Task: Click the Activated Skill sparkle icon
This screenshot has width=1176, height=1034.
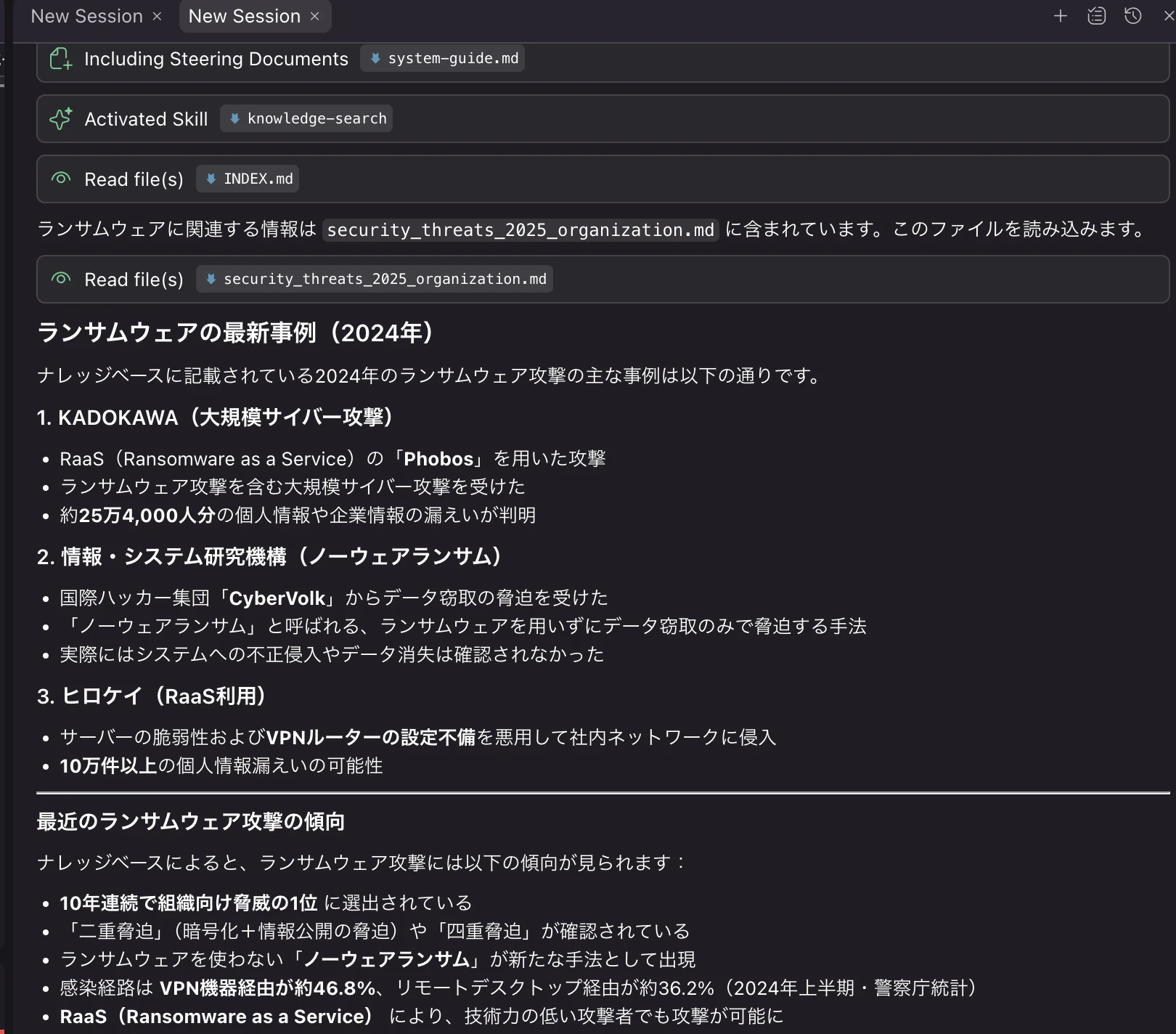Action: click(61, 118)
